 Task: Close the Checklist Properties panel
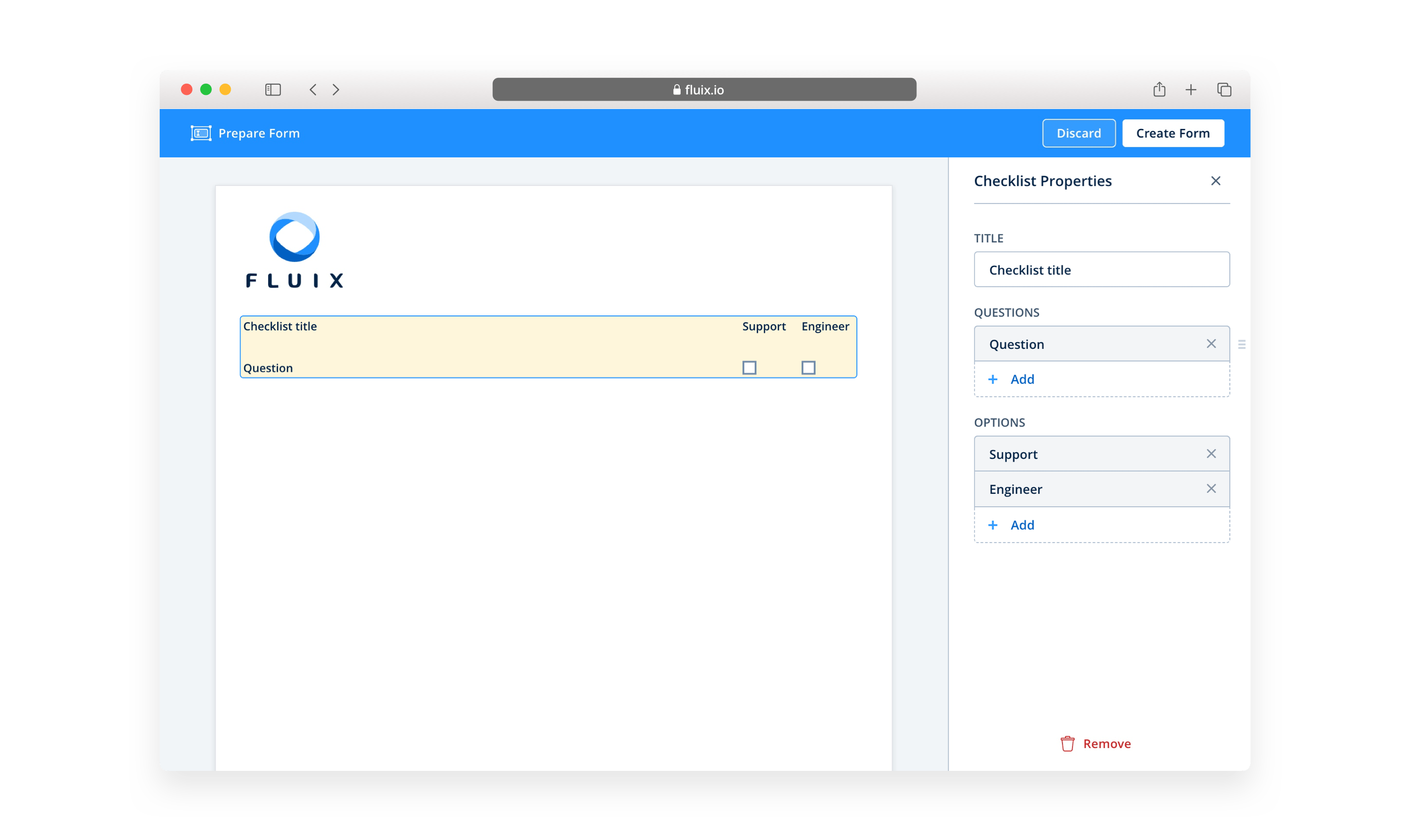tap(1215, 181)
